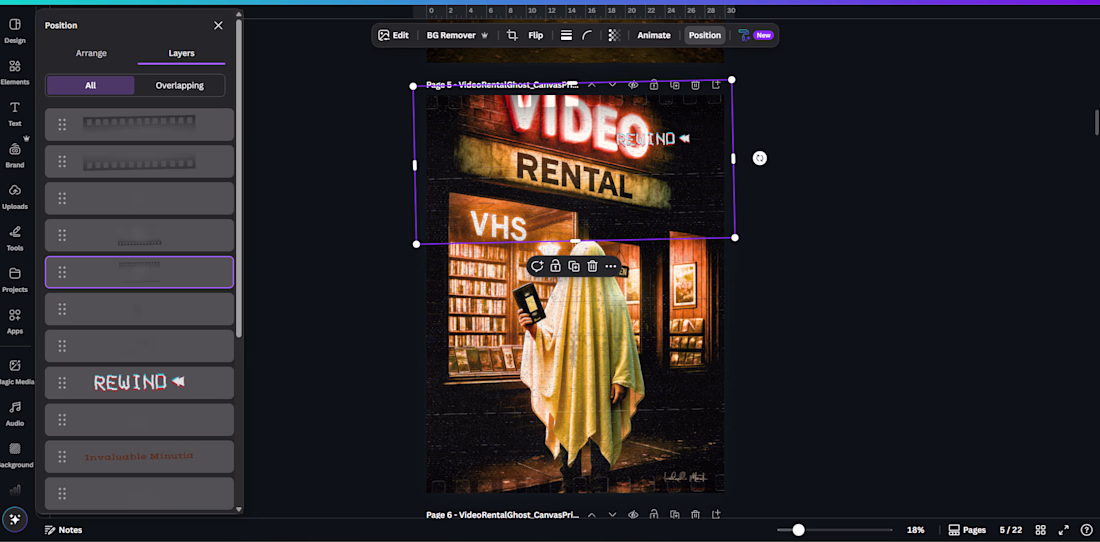Click the Edit image button

(x=393, y=35)
